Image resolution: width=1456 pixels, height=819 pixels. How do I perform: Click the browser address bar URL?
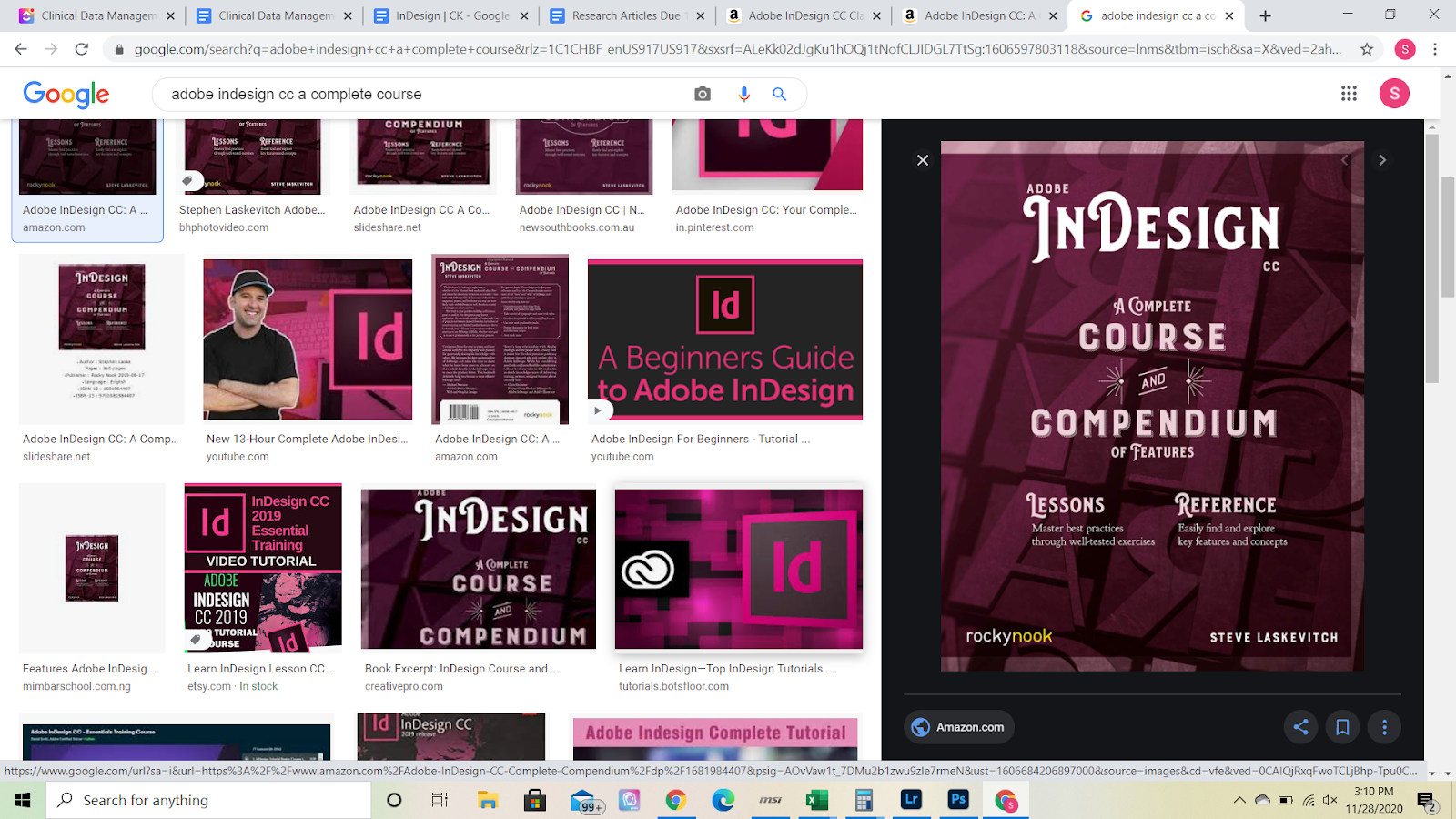pos(738,49)
